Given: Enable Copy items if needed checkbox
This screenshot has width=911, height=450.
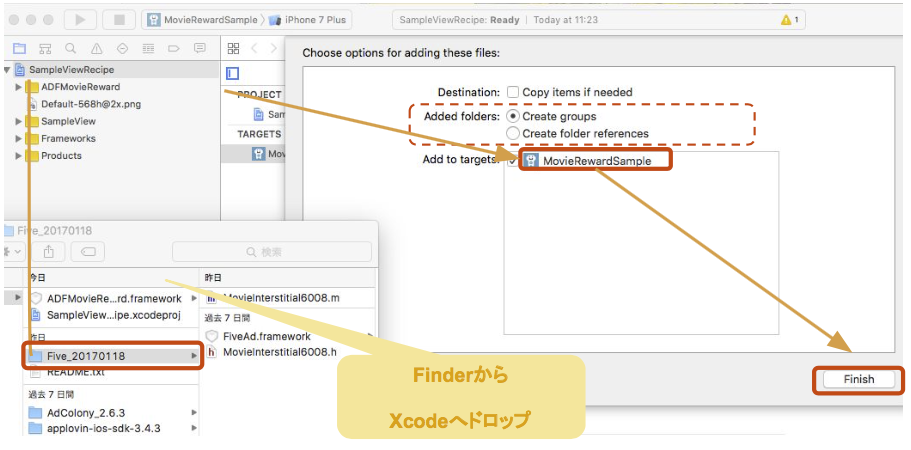Looking at the screenshot, I should 512,92.
